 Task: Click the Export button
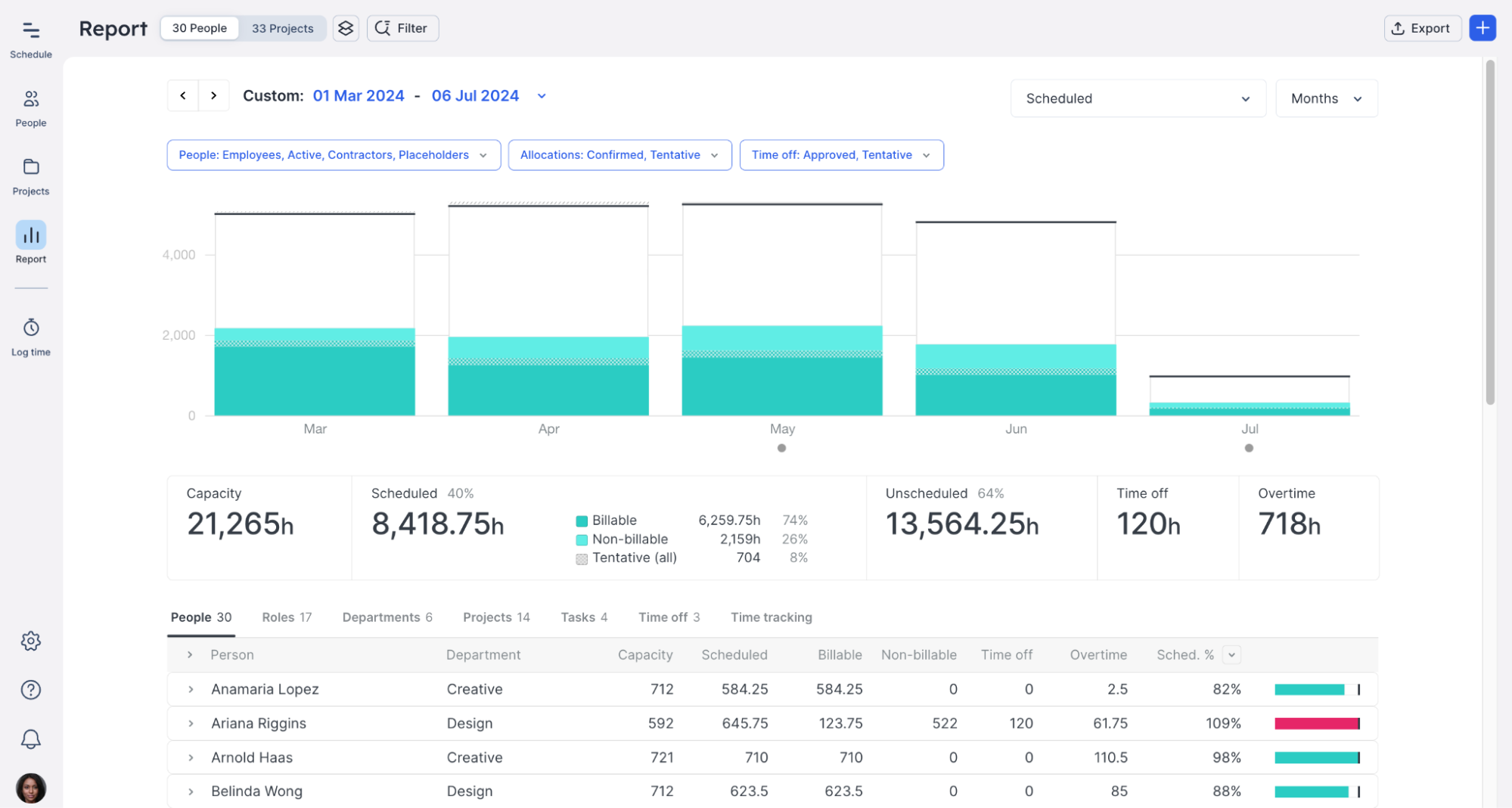1421,28
